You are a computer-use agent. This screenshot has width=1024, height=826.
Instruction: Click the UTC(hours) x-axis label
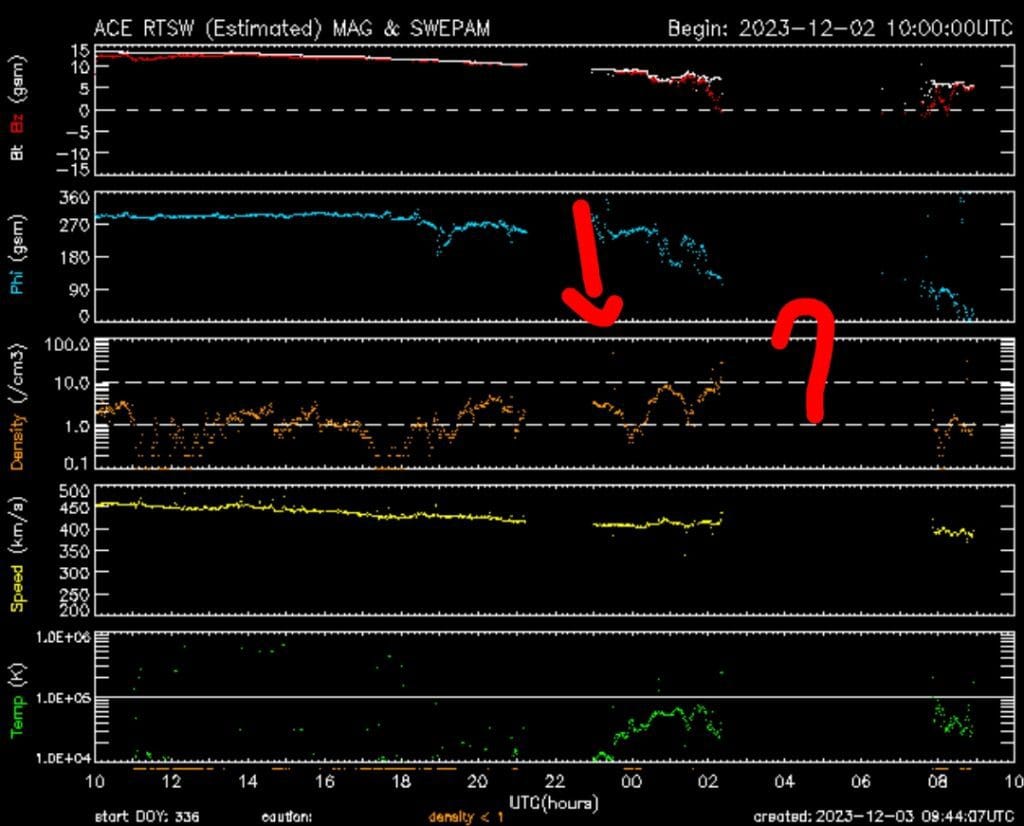tap(554, 802)
